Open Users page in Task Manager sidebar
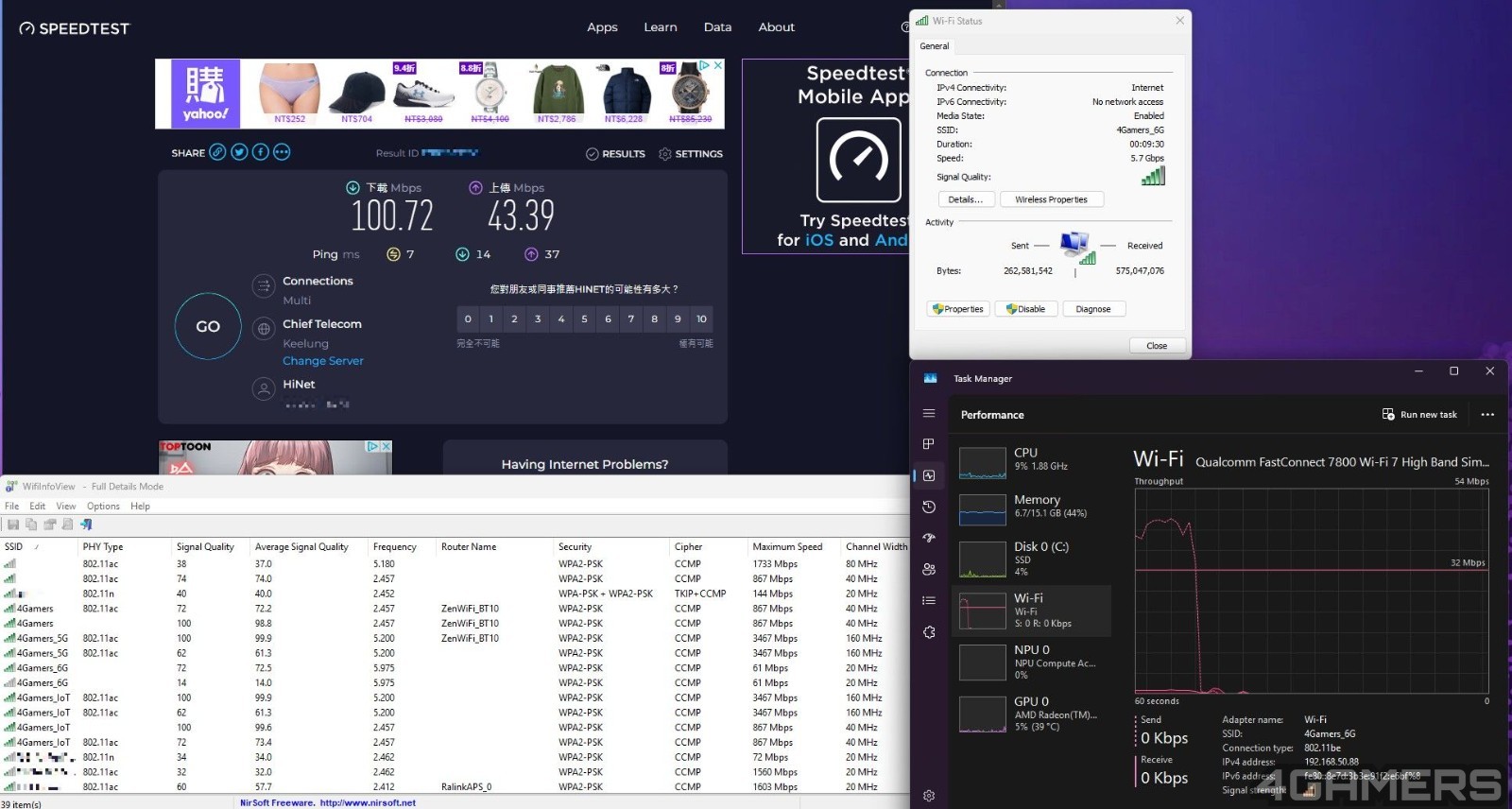 pos(929,569)
